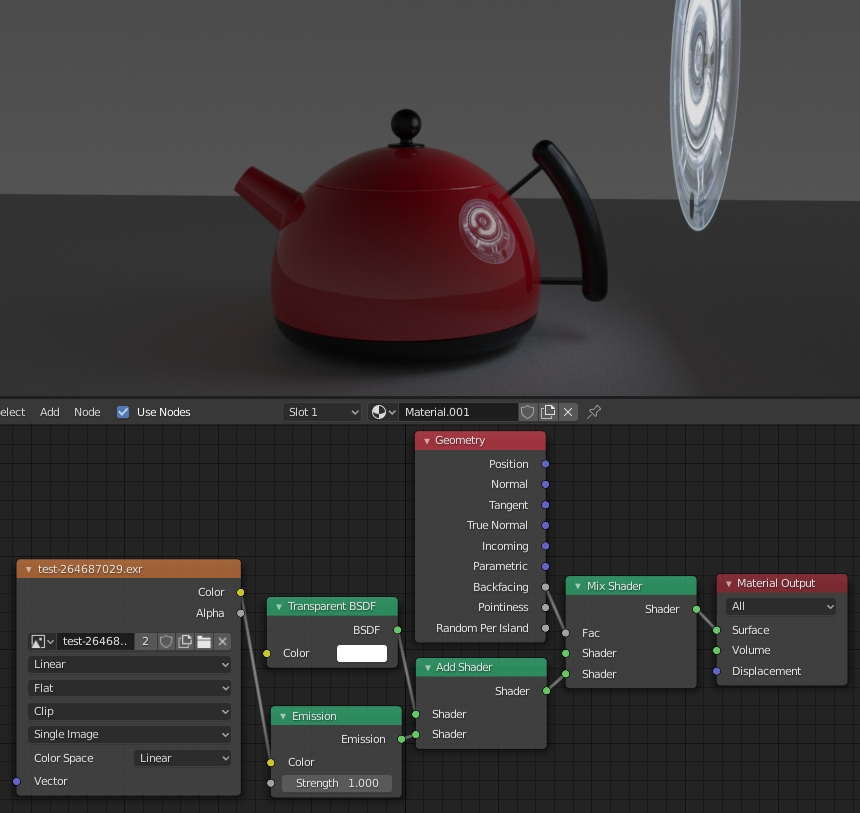Click the Geometry Backfacing output socket
The width and height of the screenshot is (860, 813).
point(545,587)
